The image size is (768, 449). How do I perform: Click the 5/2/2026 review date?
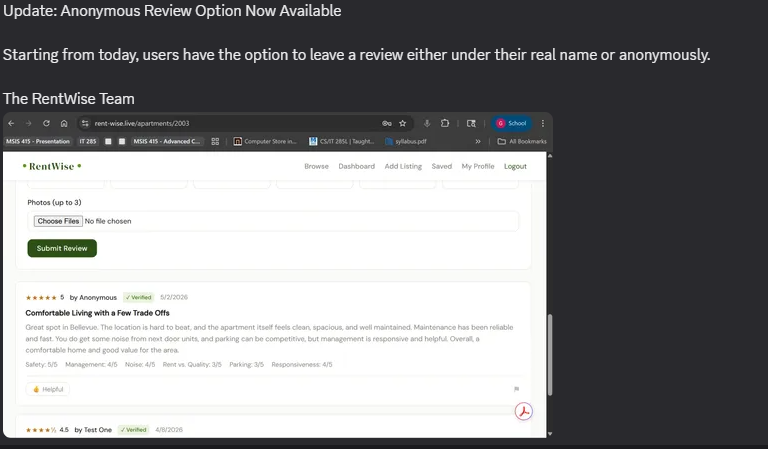pyautogui.click(x=174, y=297)
